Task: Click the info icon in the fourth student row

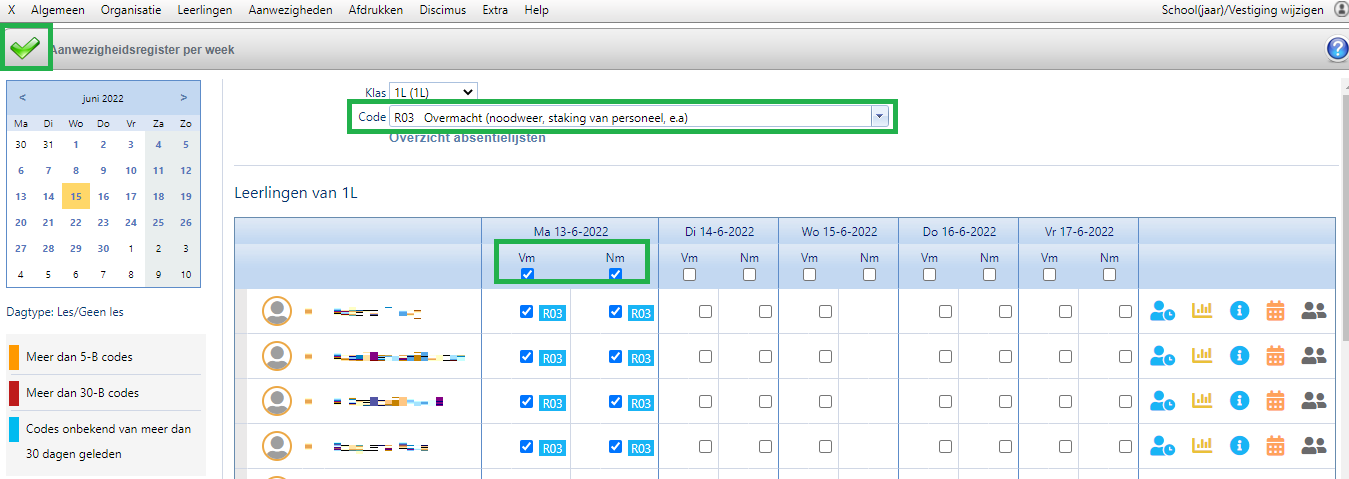Action: coord(1239,446)
